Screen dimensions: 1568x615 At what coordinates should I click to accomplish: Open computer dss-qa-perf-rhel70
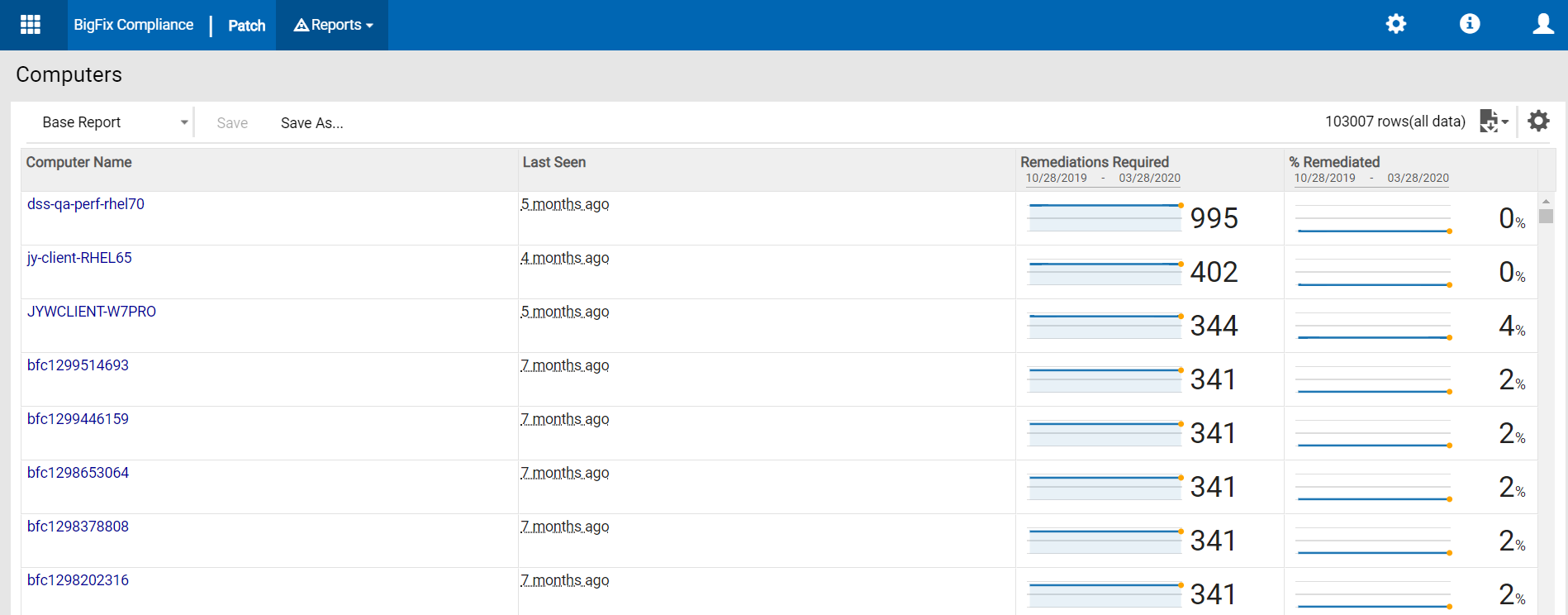pos(86,204)
